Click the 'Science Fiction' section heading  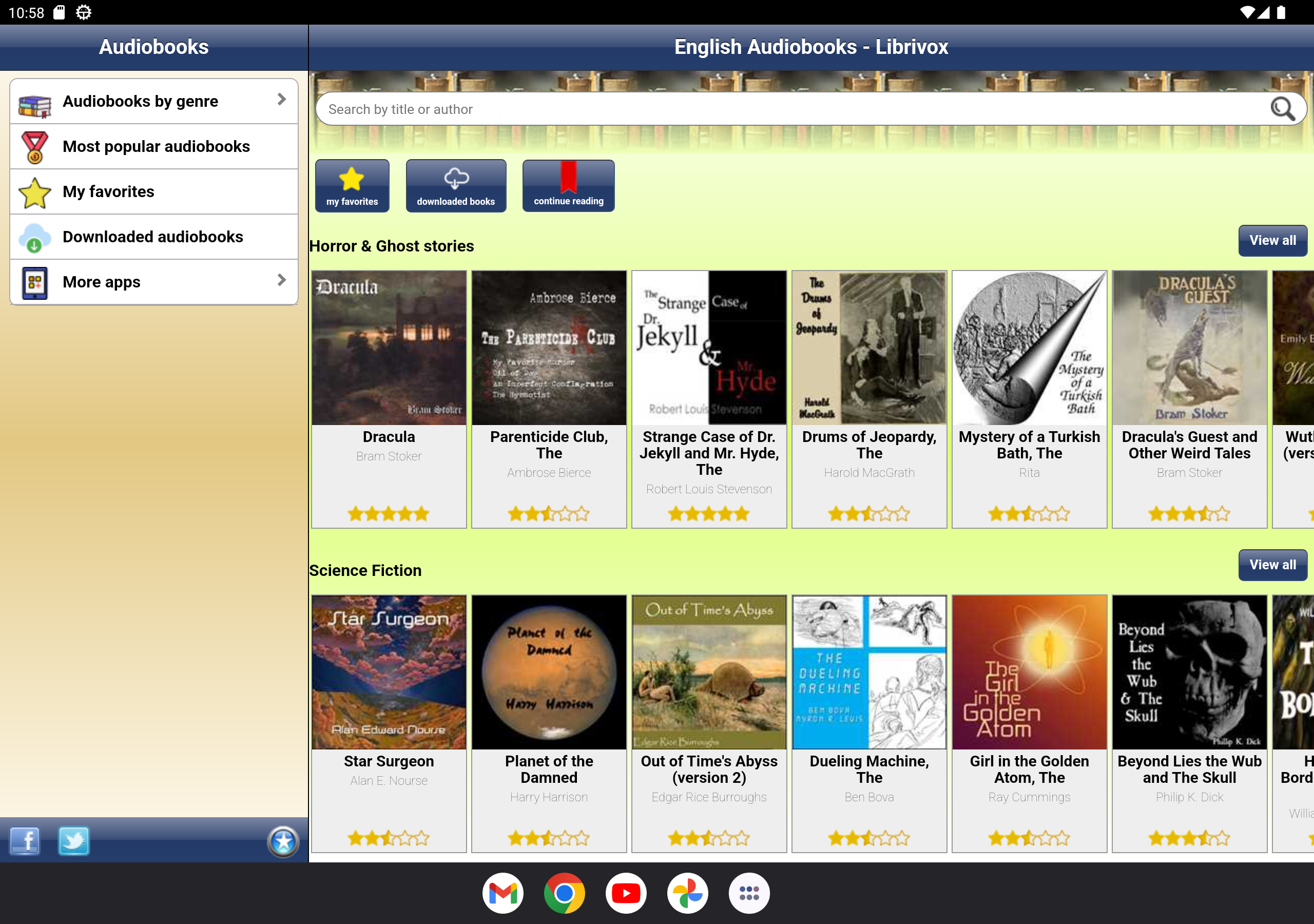(x=365, y=571)
